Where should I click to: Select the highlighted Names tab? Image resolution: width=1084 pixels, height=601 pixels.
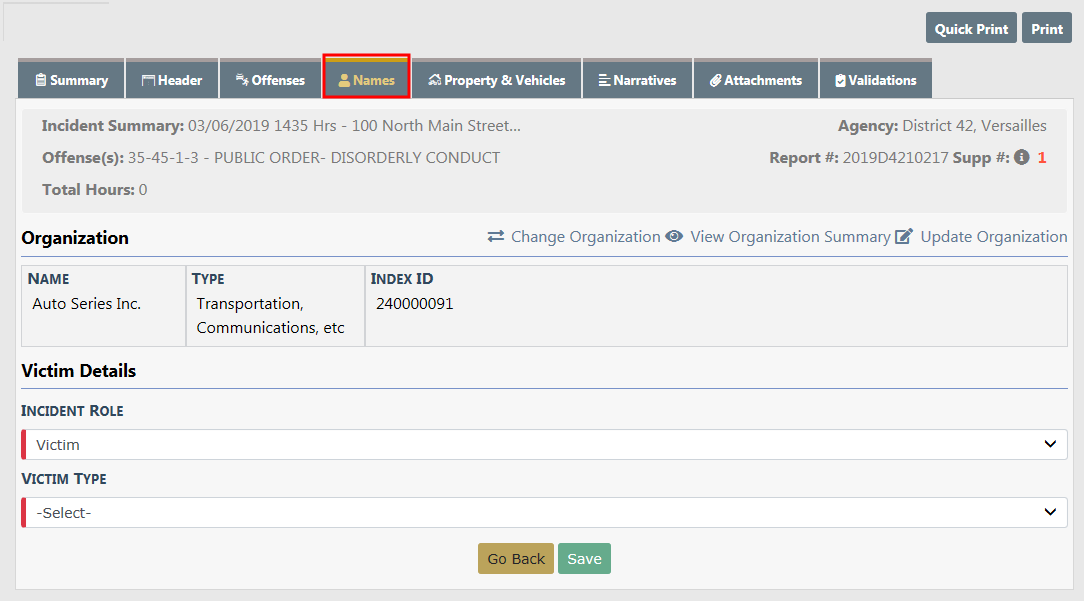pyautogui.click(x=366, y=80)
